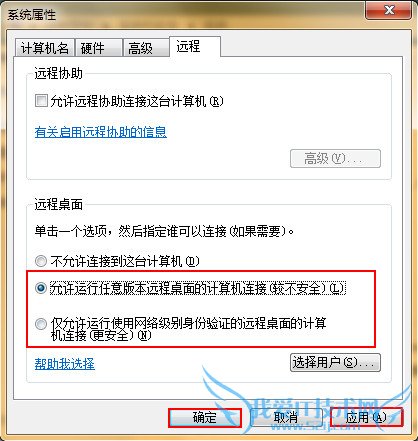Click the 选择用户(S)... button
The width and height of the screenshot is (418, 441).
335,362
